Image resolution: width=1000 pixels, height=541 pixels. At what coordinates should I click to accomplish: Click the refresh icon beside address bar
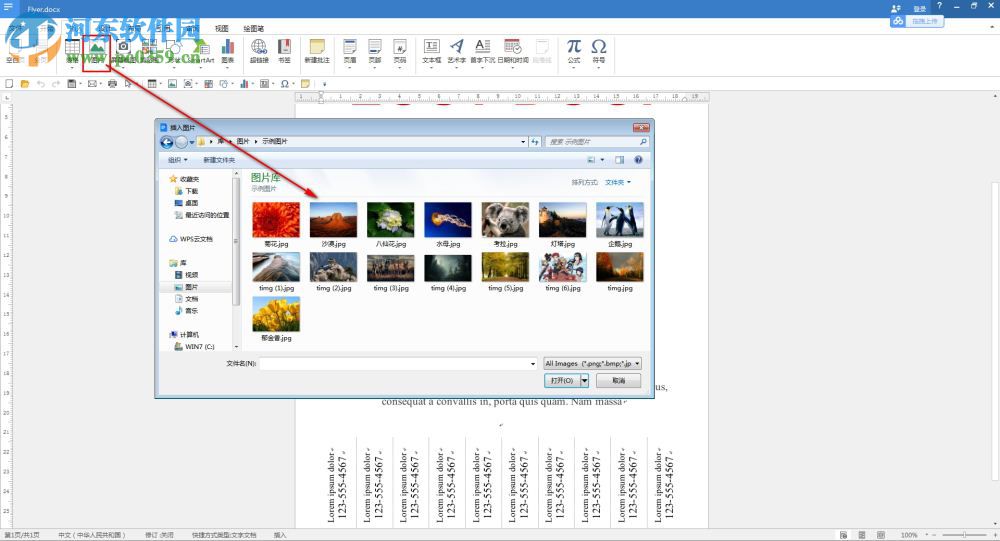click(535, 142)
